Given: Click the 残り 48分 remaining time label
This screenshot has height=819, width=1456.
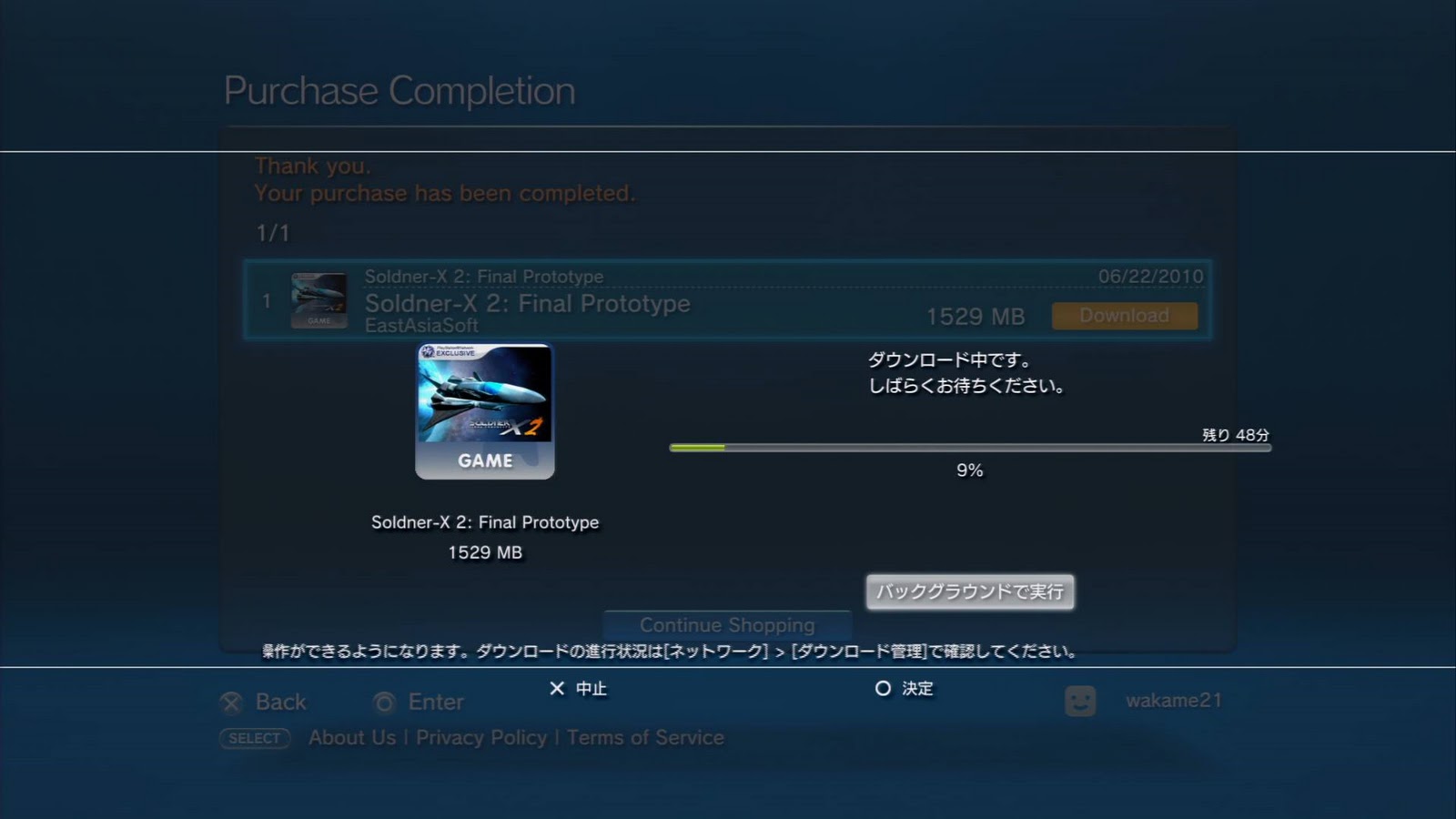Looking at the screenshot, I should tap(1236, 435).
